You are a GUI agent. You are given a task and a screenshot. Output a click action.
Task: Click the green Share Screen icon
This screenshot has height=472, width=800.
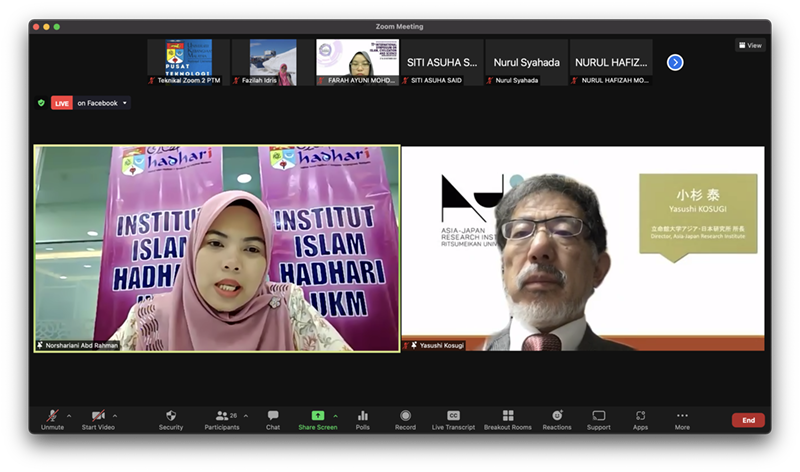318,416
